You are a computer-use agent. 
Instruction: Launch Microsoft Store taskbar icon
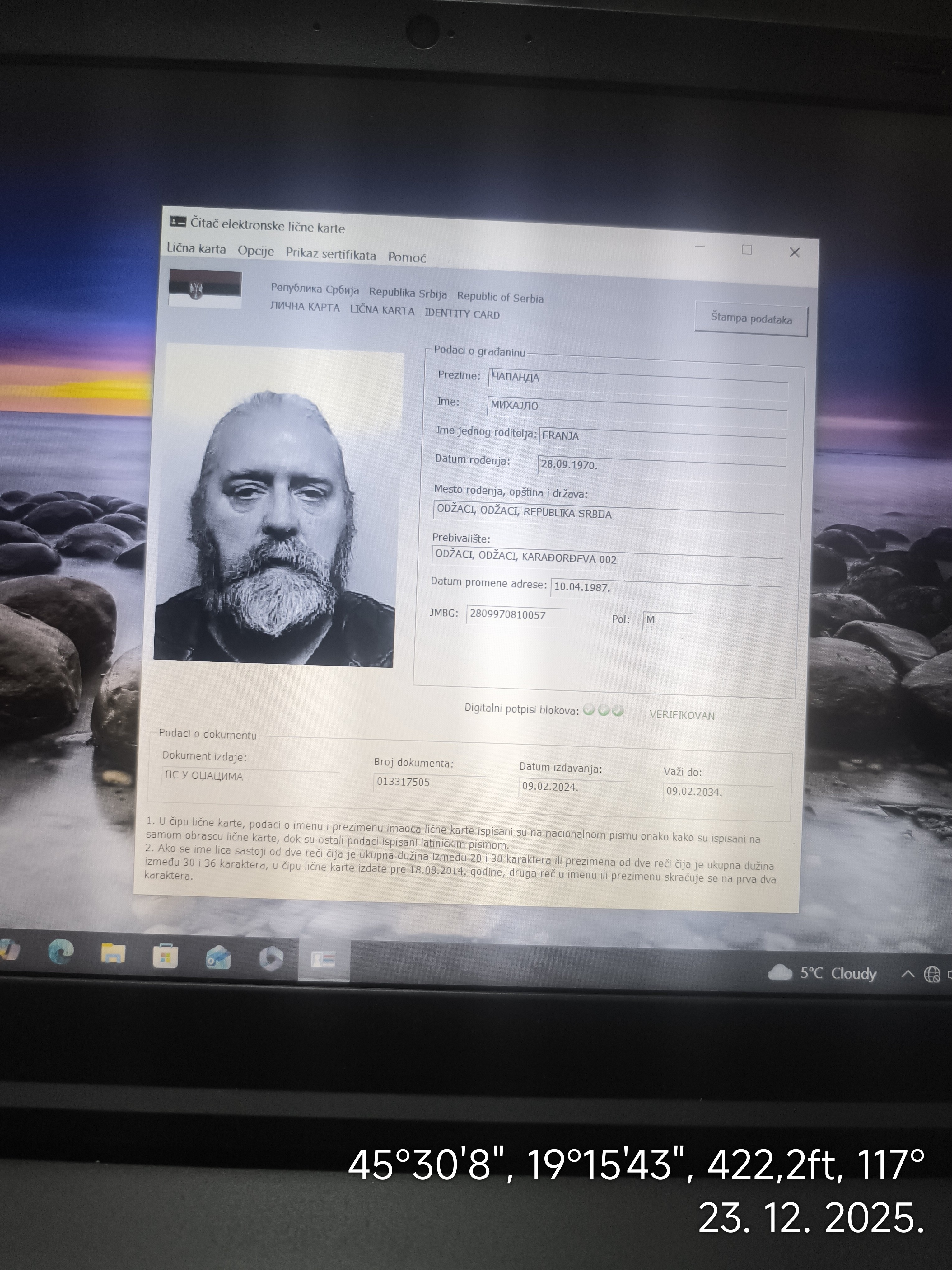(165, 957)
